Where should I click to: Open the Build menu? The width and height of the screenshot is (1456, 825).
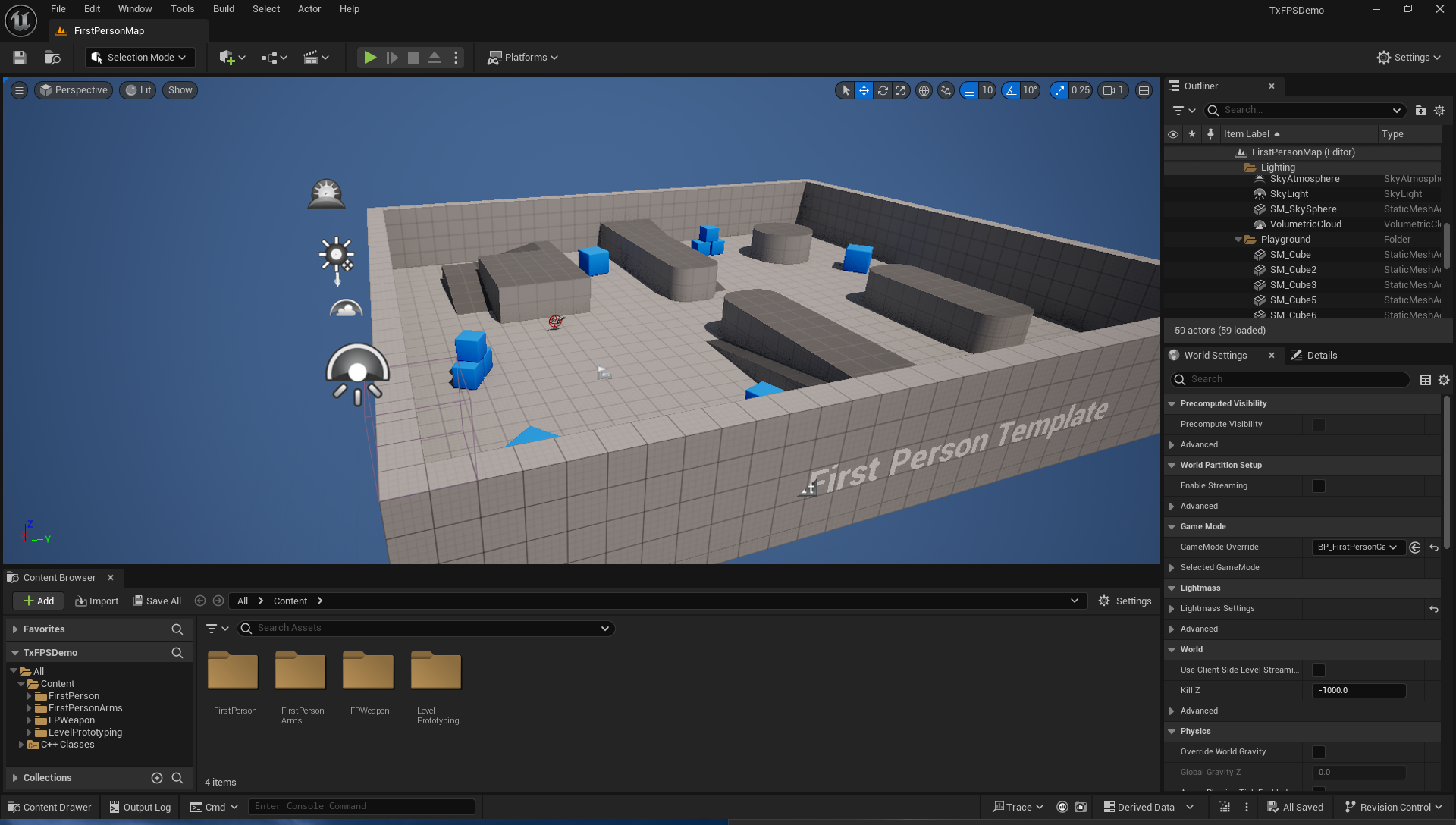click(224, 9)
